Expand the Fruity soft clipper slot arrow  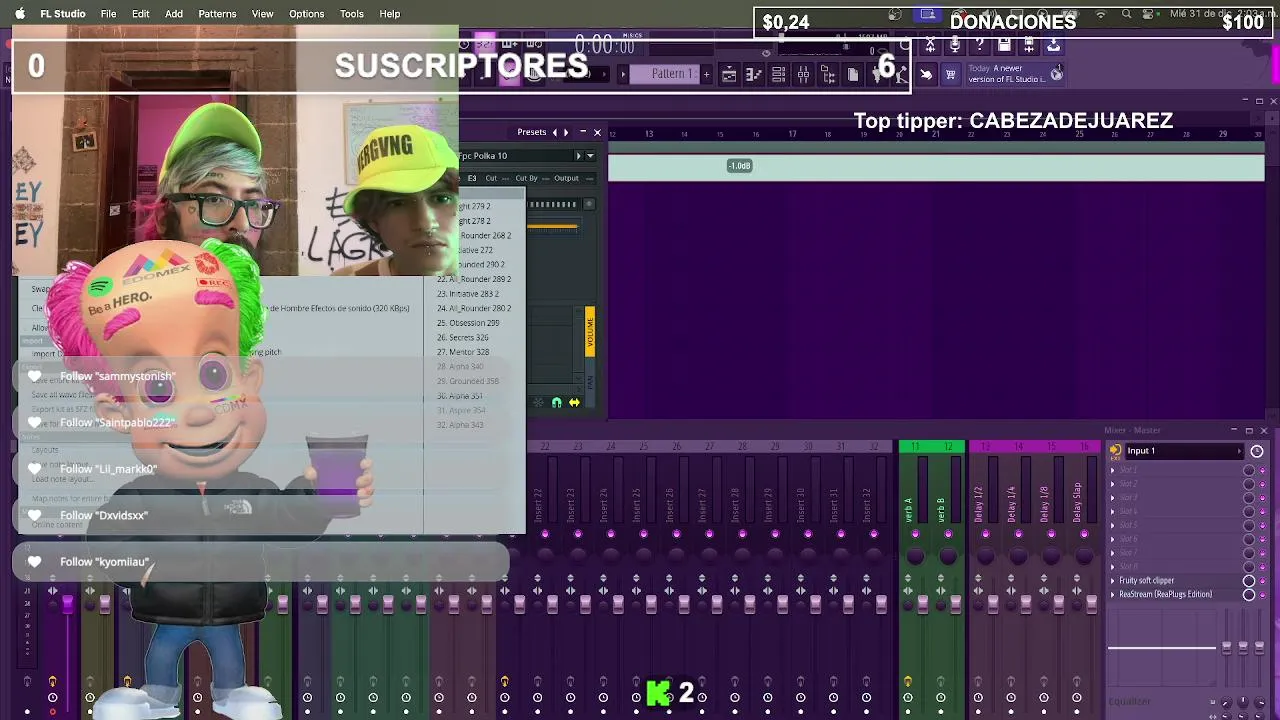pos(1113,581)
